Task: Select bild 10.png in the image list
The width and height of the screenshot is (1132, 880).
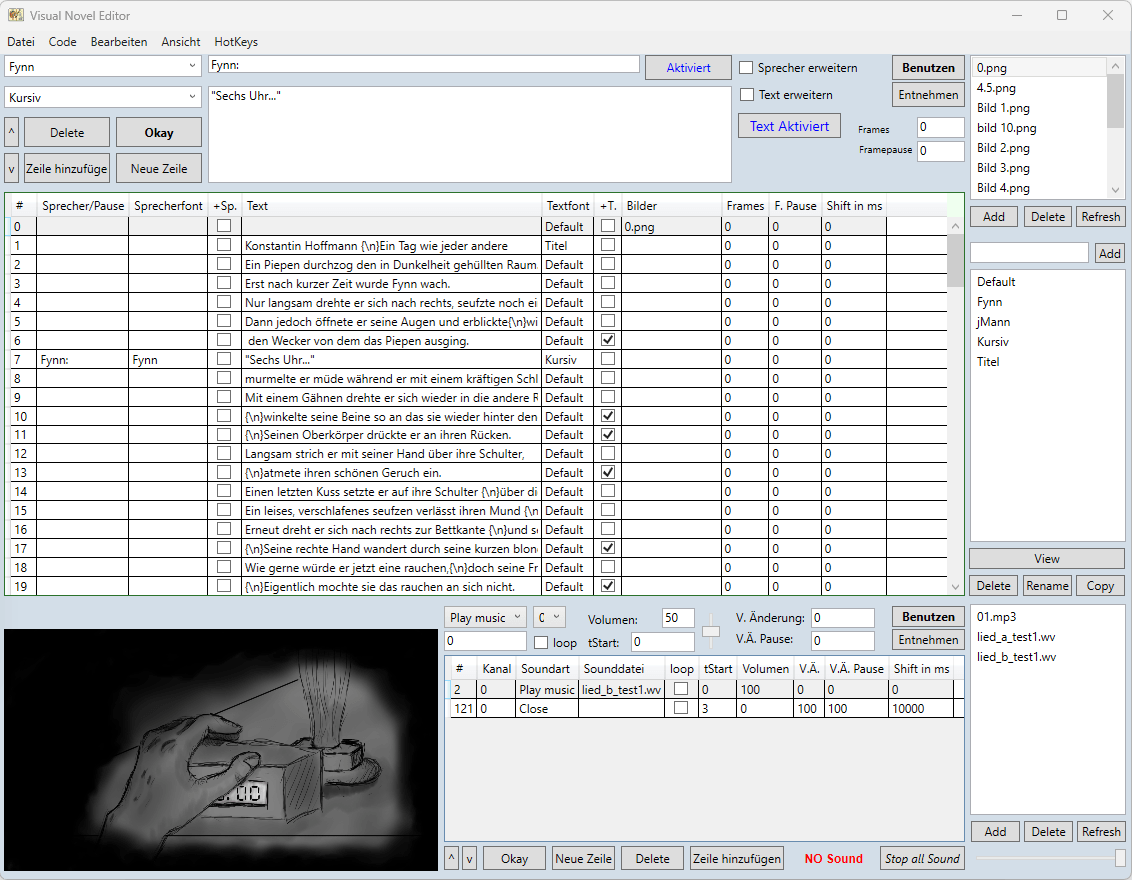Action: click(1006, 128)
